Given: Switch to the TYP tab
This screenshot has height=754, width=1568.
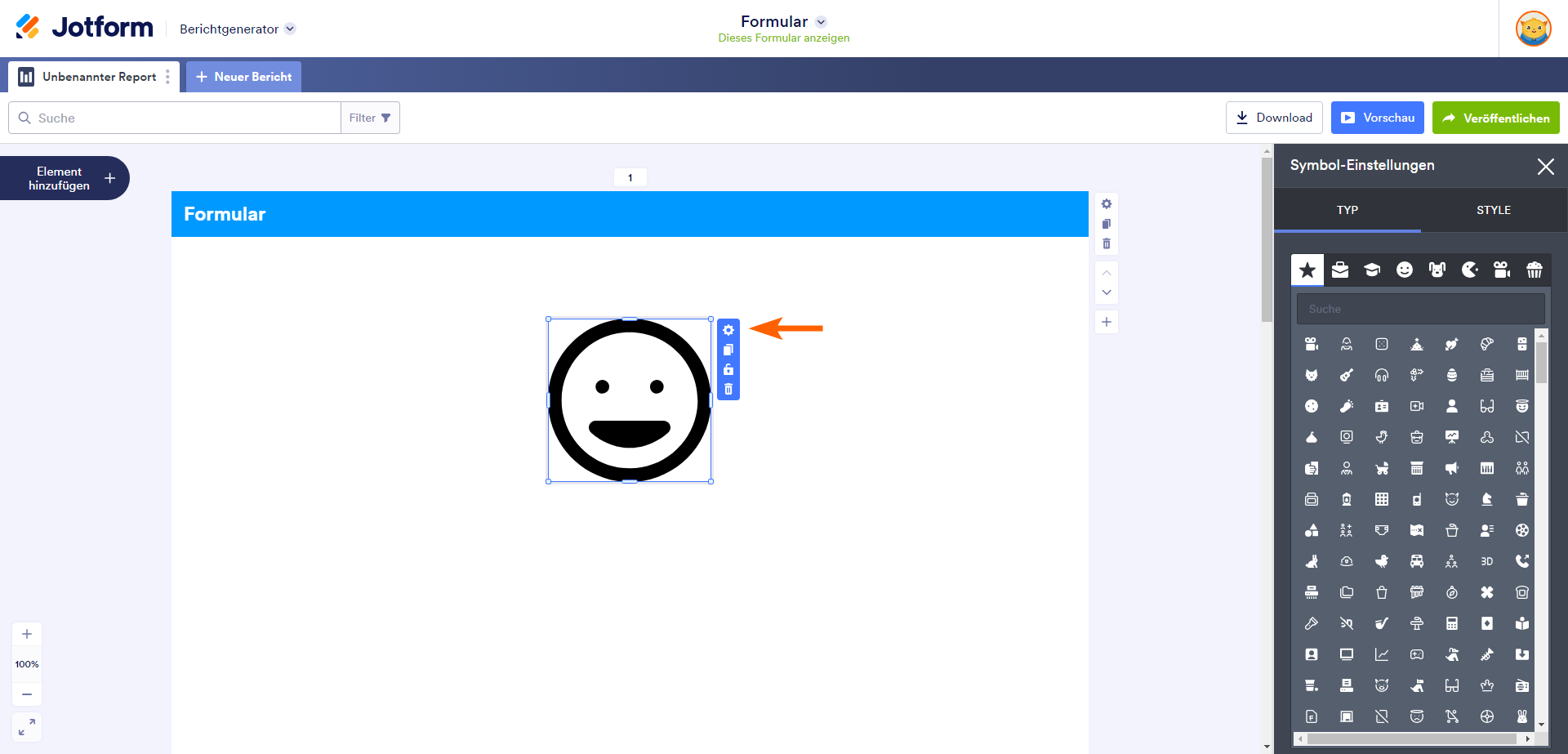Looking at the screenshot, I should [1347, 210].
